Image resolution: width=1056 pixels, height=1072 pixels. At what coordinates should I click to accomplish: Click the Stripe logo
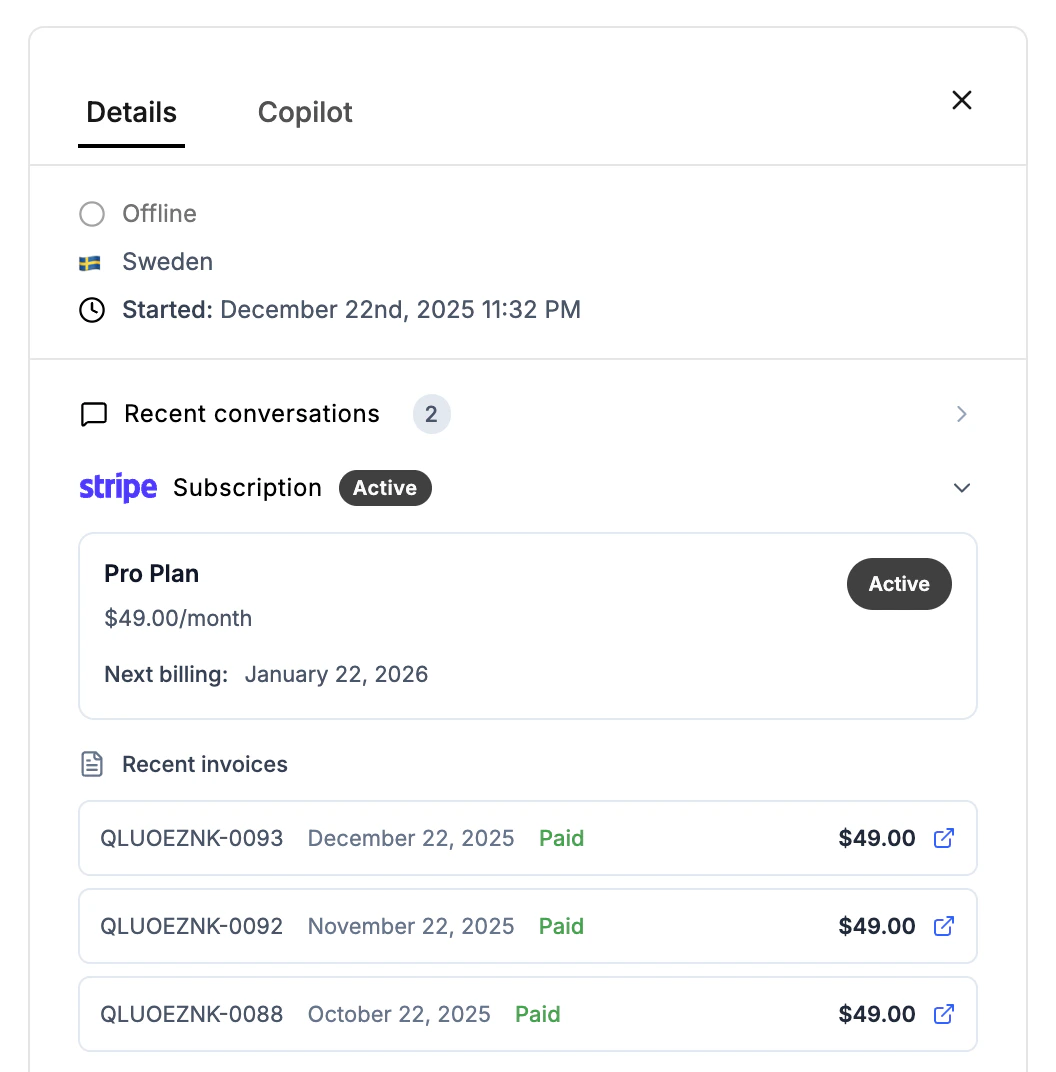pyautogui.click(x=118, y=487)
